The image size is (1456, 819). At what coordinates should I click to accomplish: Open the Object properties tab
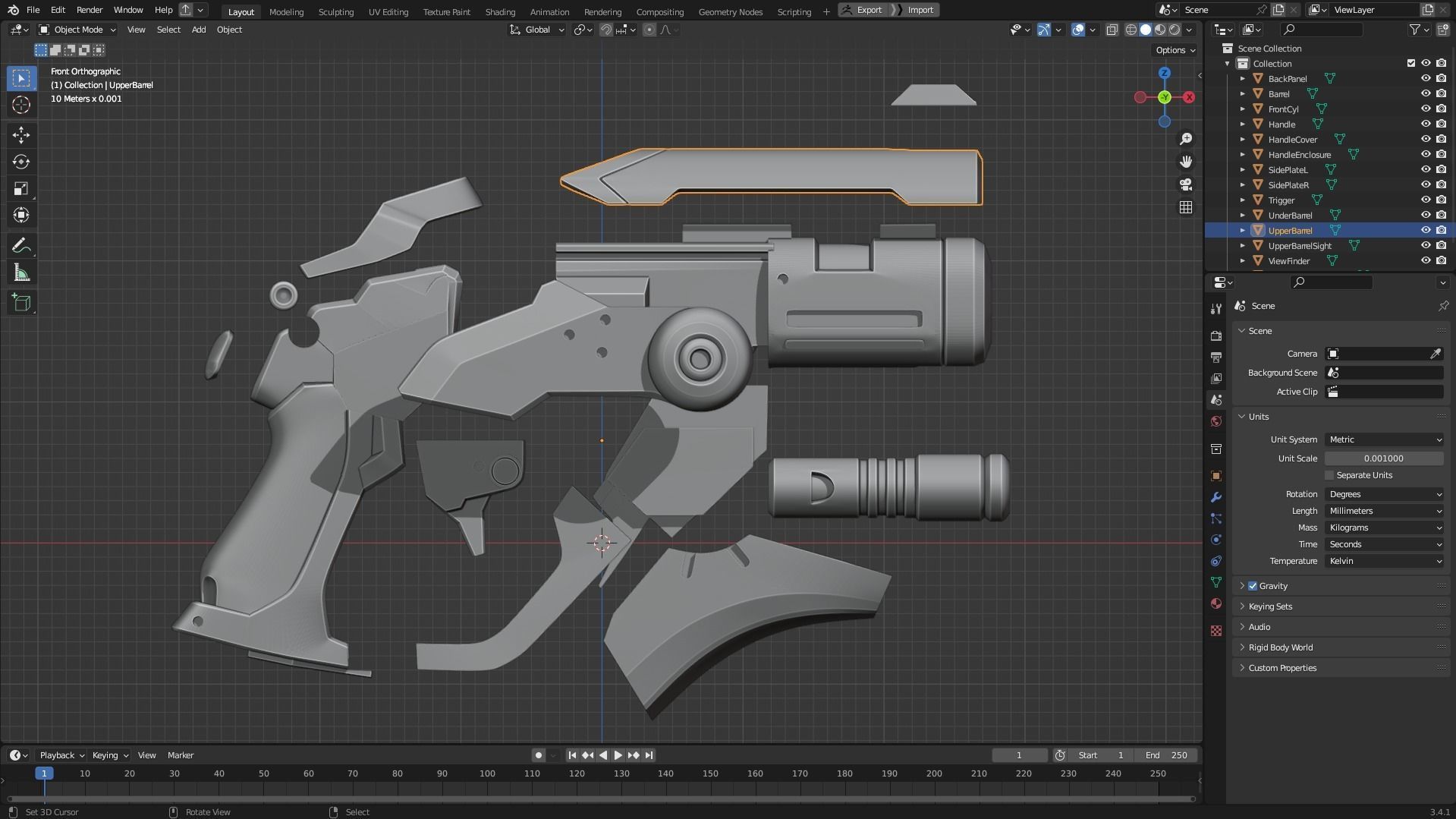tap(1216, 476)
